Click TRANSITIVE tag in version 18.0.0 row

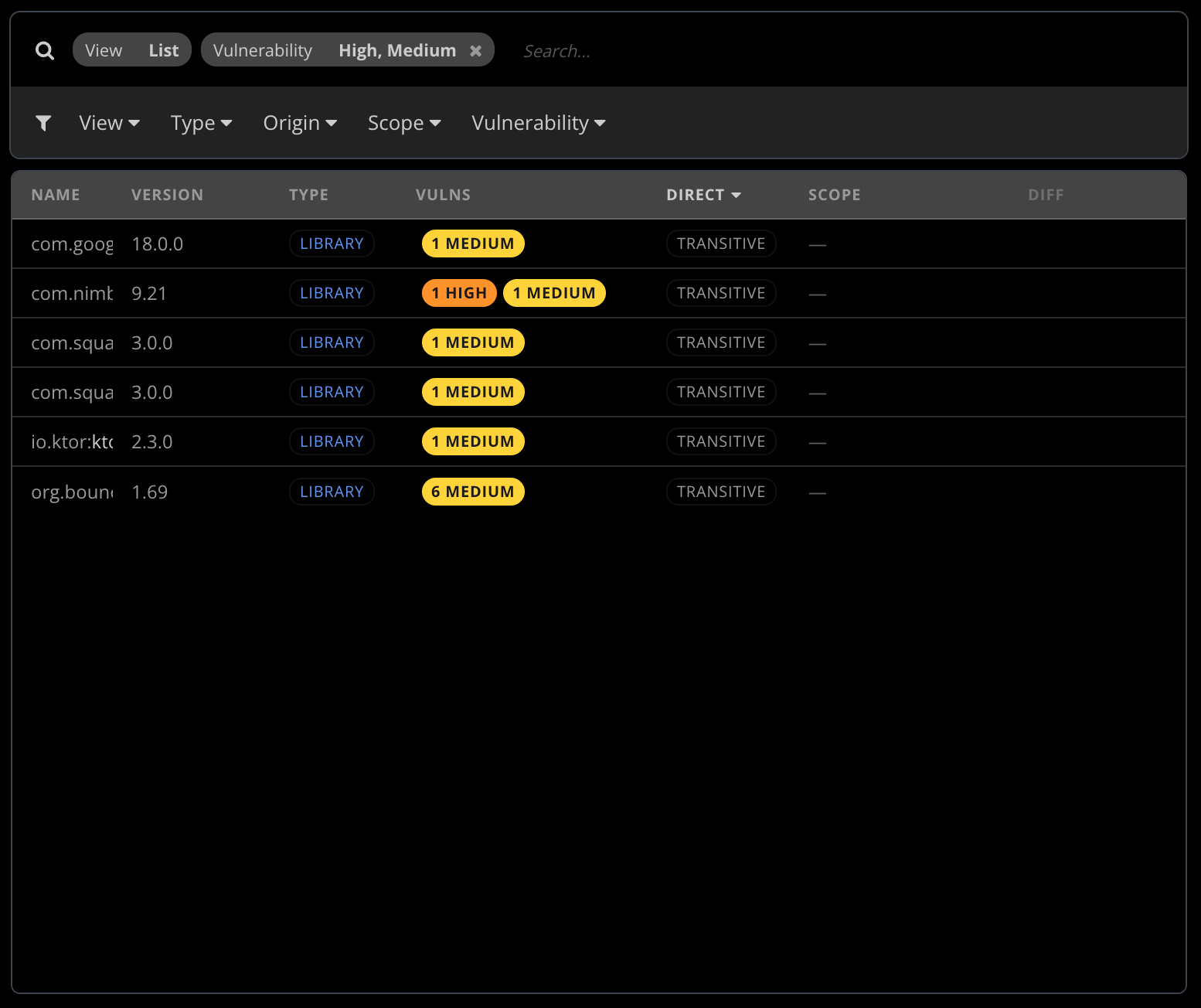pyautogui.click(x=721, y=243)
